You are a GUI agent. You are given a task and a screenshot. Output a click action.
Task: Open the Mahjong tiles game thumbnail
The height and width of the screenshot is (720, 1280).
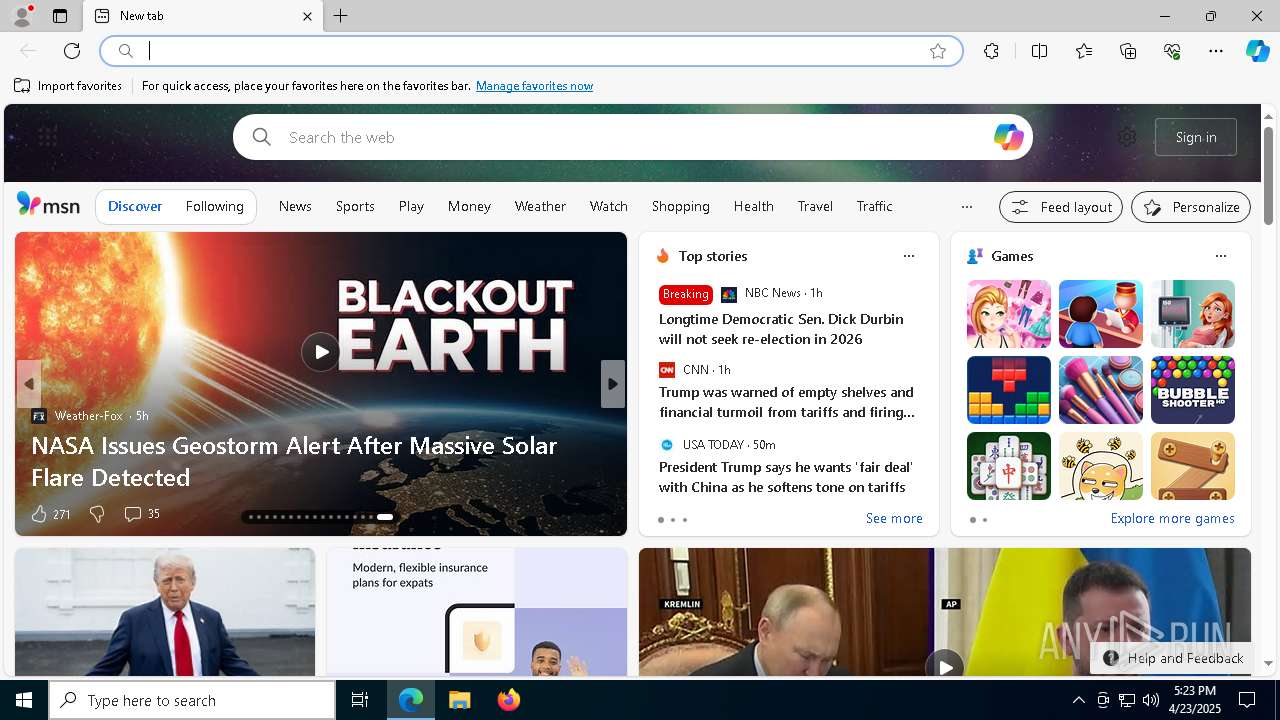[x=1009, y=466]
